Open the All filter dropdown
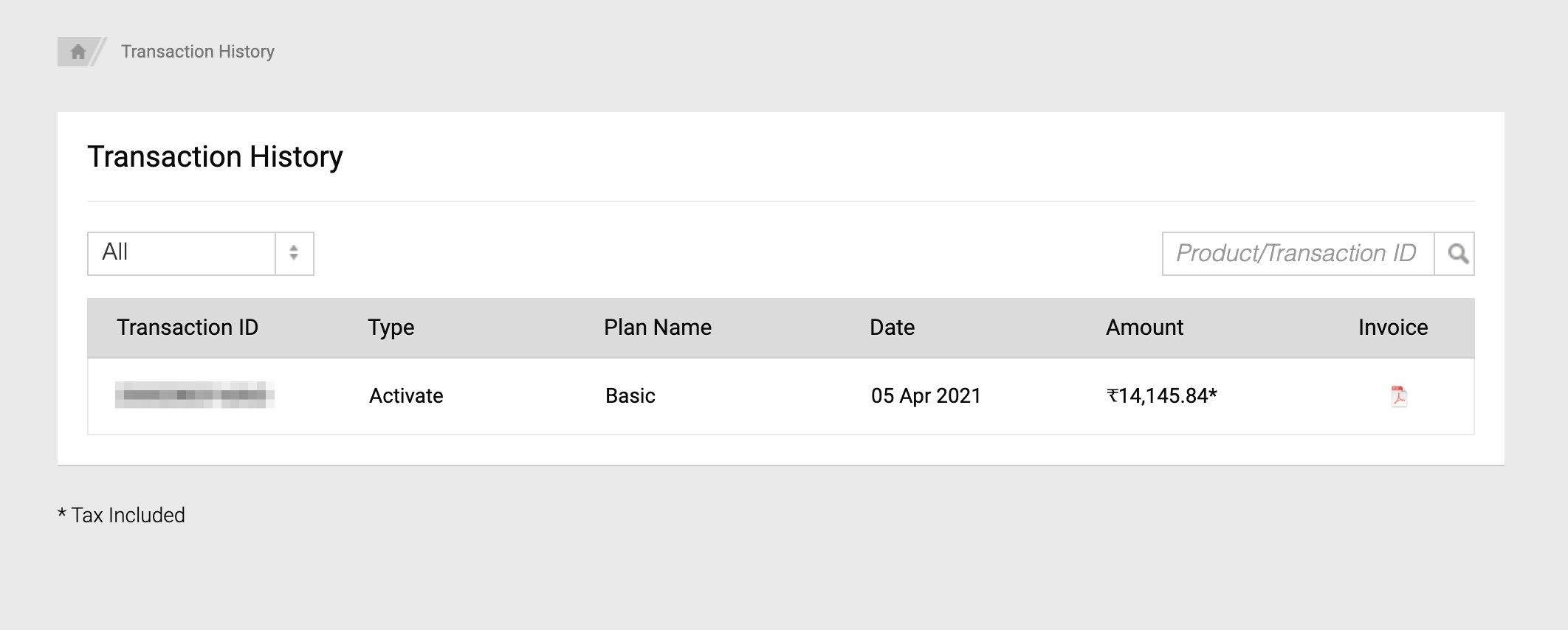1568x630 pixels. point(182,253)
